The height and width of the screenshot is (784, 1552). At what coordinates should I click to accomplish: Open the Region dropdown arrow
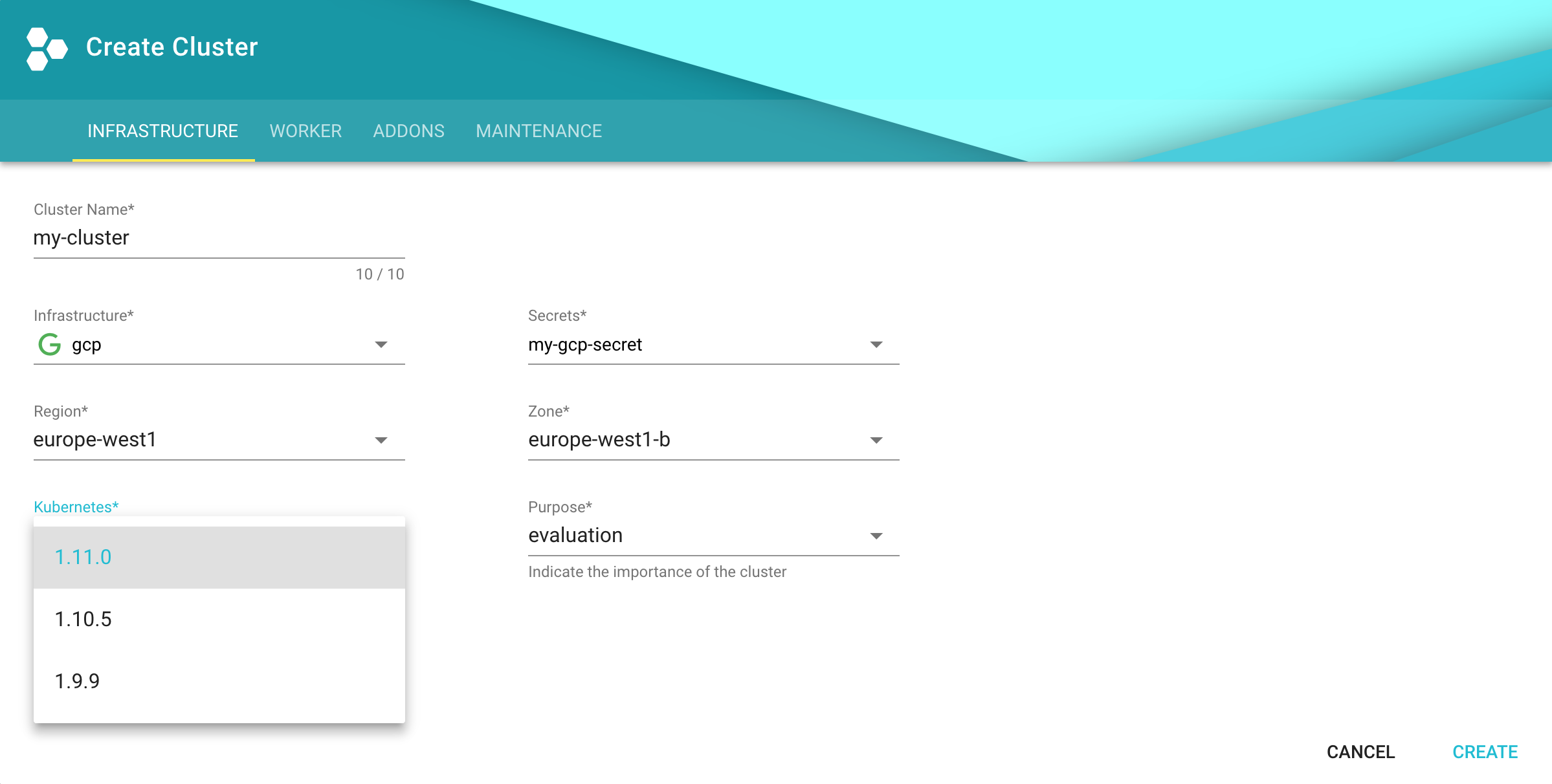pyautogui.click(x=381, y=441)
